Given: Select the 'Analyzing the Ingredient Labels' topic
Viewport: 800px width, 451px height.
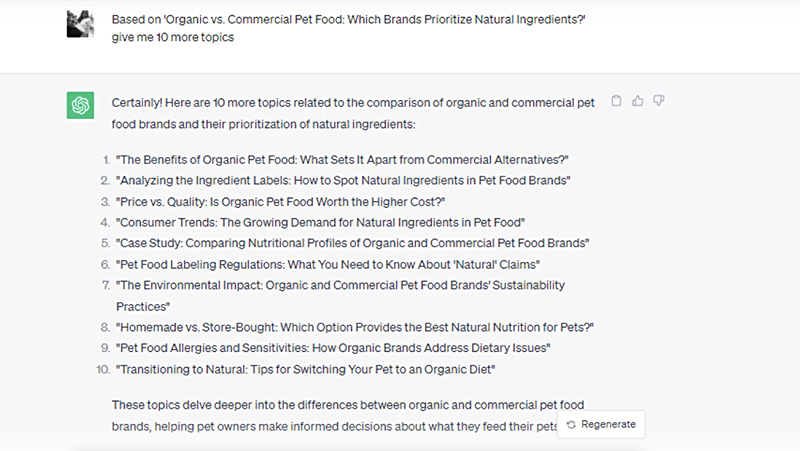Looking at the screenshot, I should pos(343,180).
